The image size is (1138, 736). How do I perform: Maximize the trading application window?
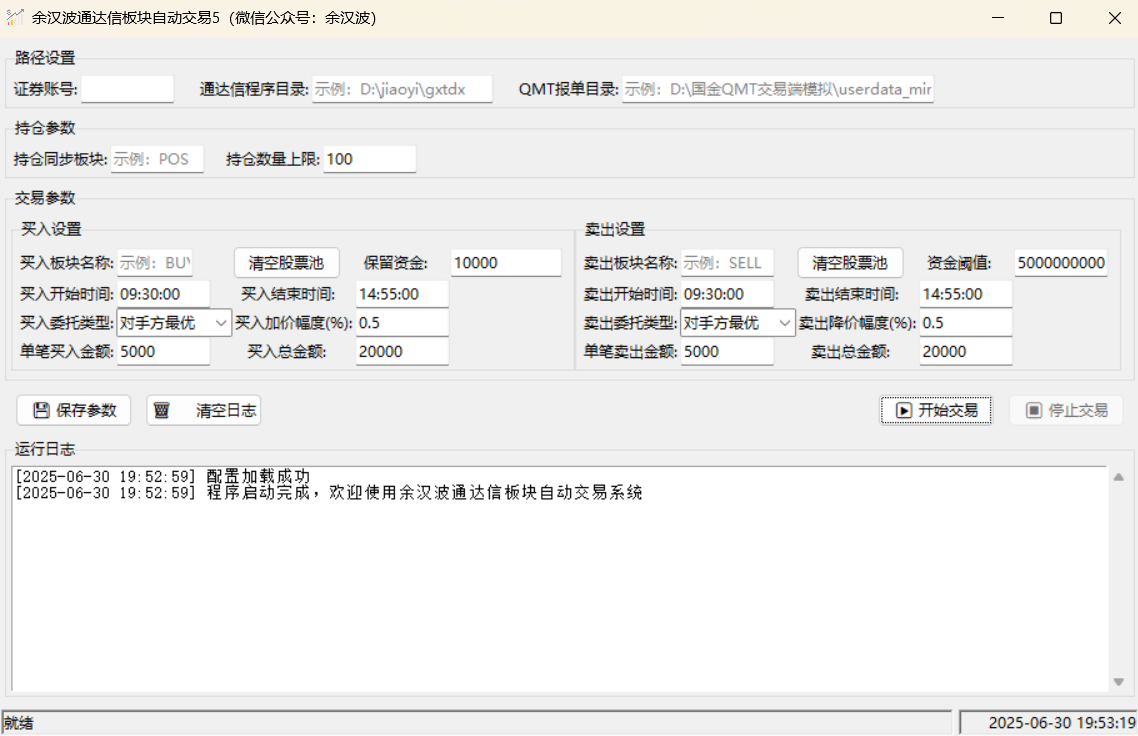(x=1055, y=18)
